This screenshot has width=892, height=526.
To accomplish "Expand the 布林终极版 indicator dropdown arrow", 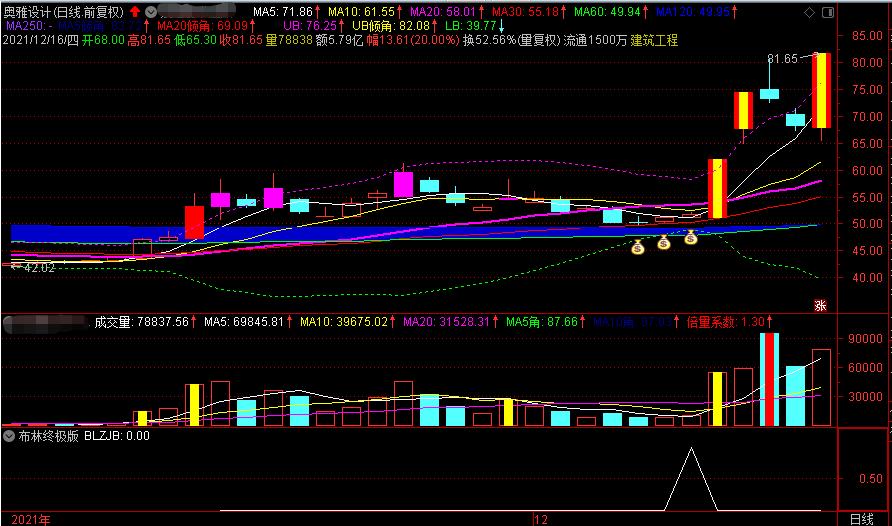I will tap(9, 436).
